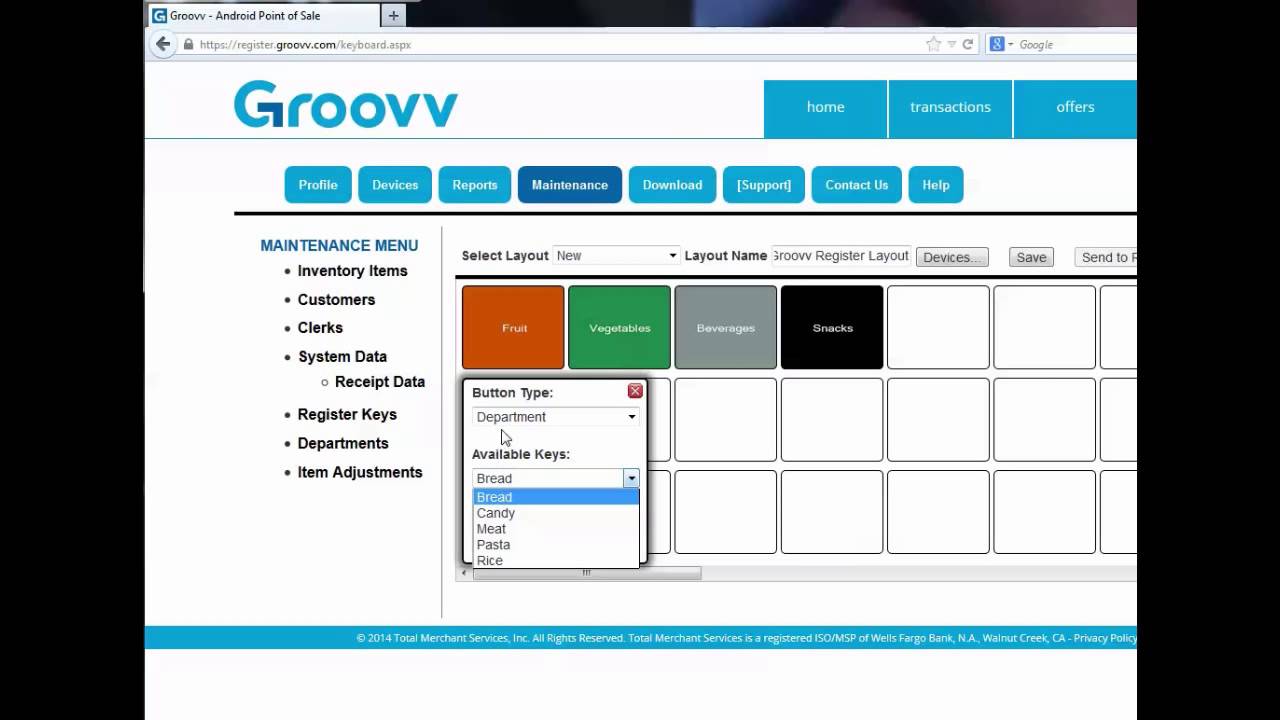
Task: Click the Groovv logo
Action: click(346, 105)
